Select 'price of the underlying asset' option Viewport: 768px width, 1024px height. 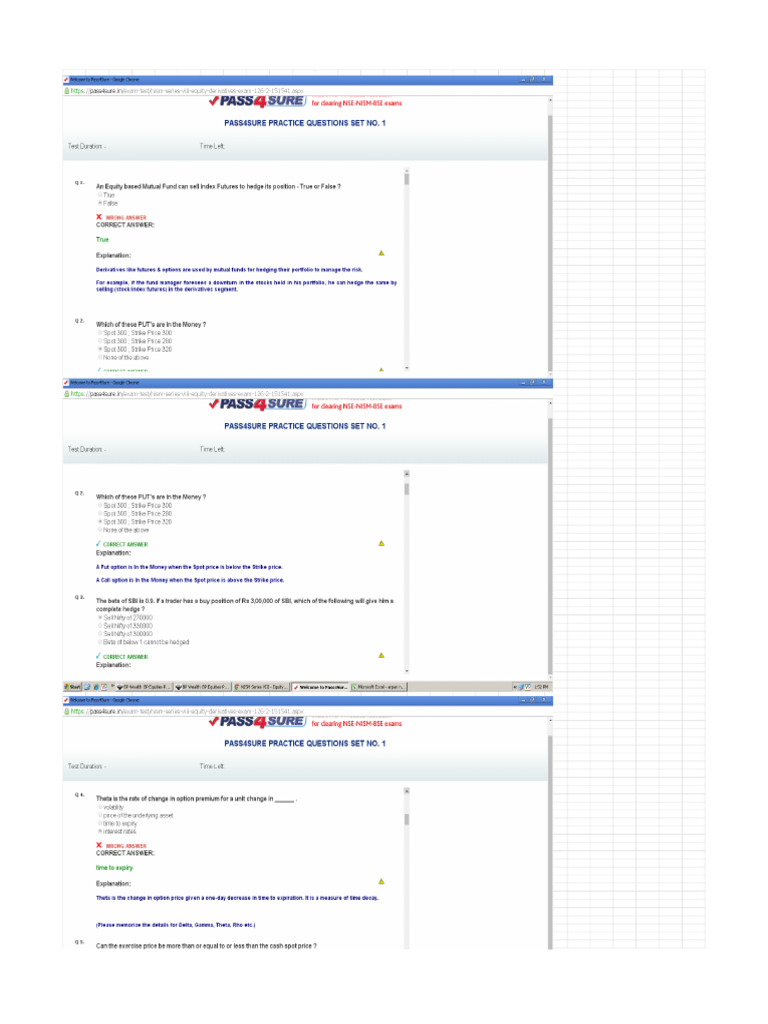(x=100, y=815)
